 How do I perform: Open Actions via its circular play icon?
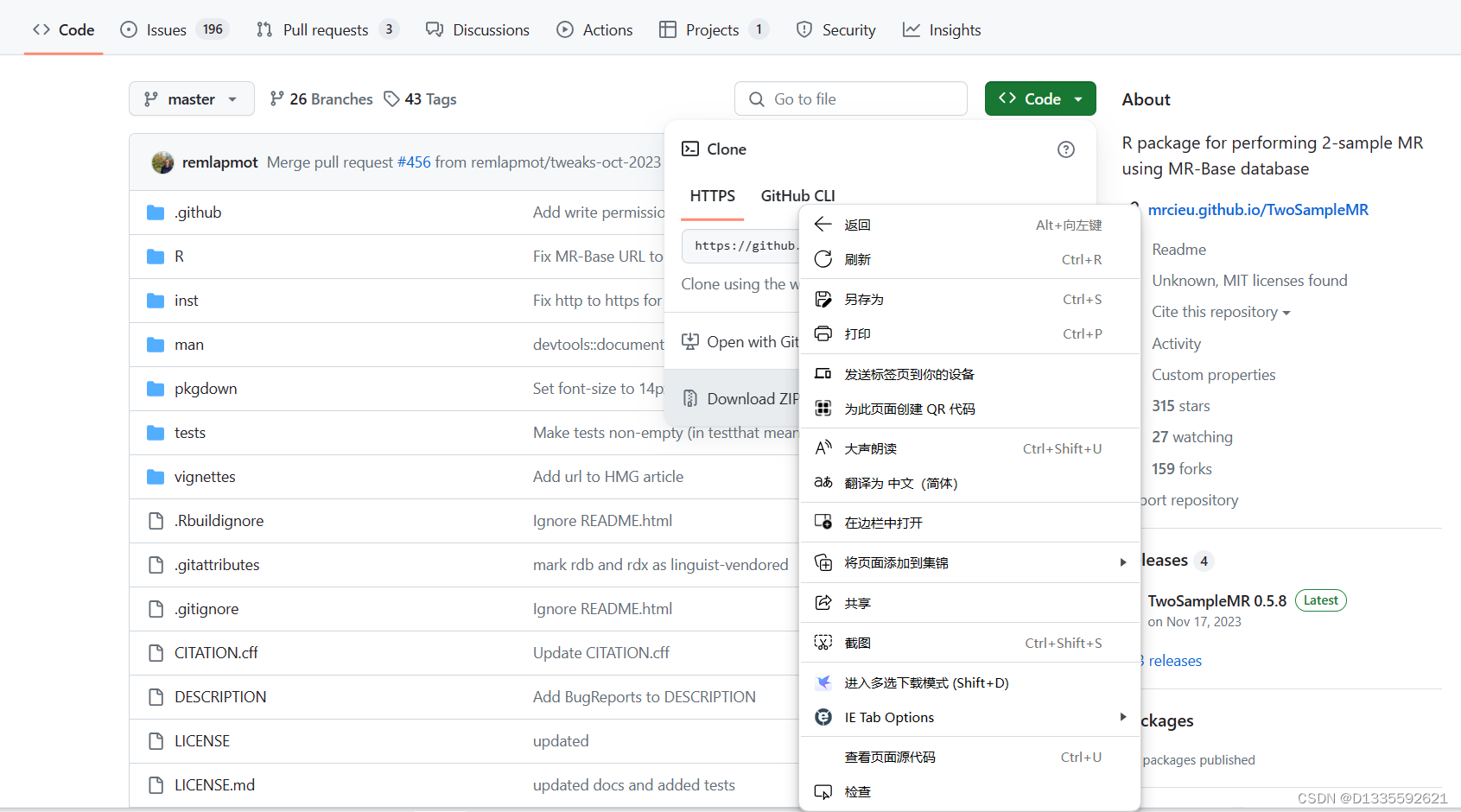pyautogui.click(x=565, y=29)
